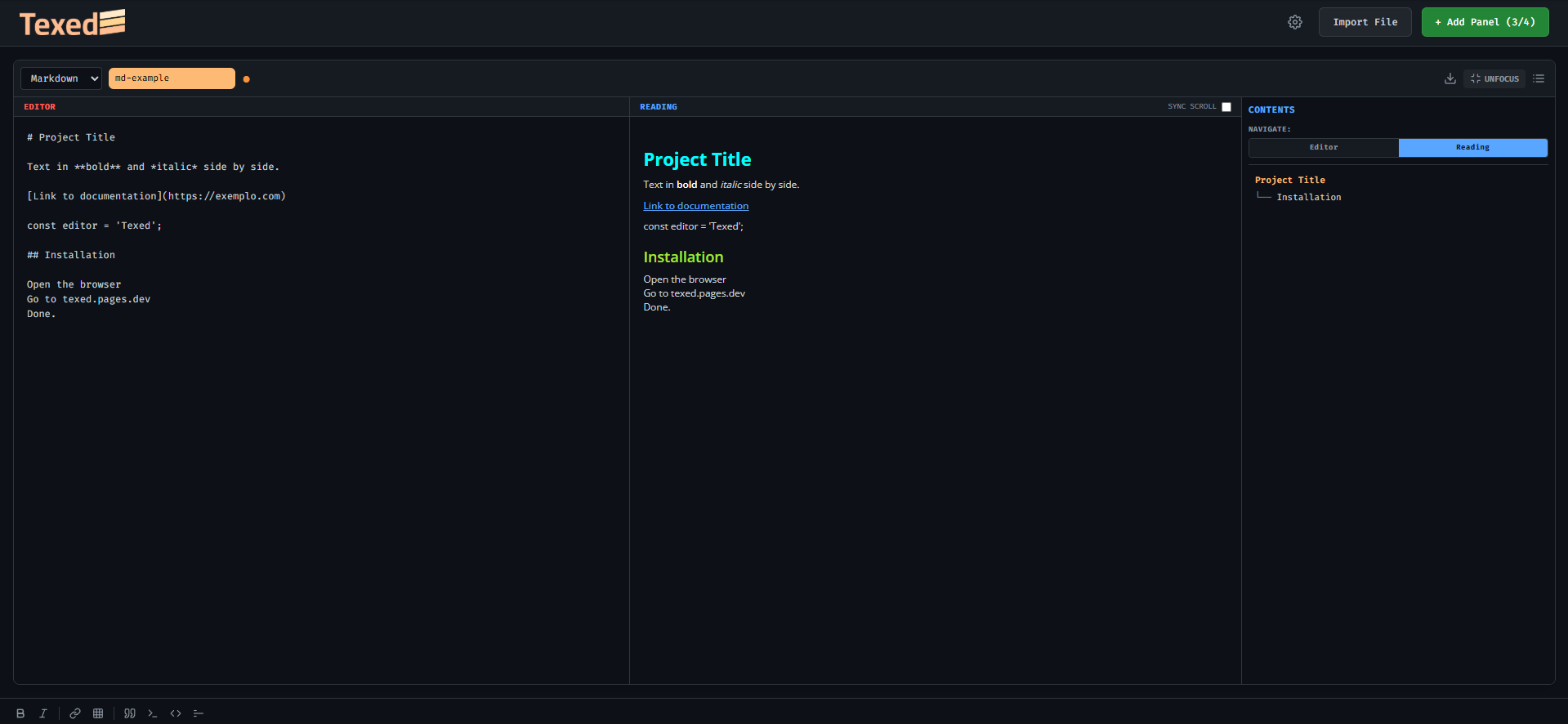Open the Markdown language dropdown
The height and width of the screenshot is (724, 1568).
(x=61, y=78)
